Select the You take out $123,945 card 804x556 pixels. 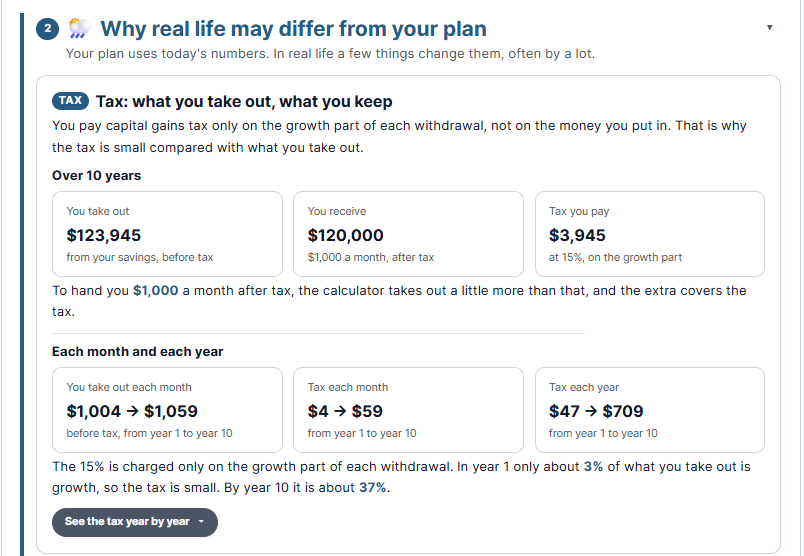167,234
